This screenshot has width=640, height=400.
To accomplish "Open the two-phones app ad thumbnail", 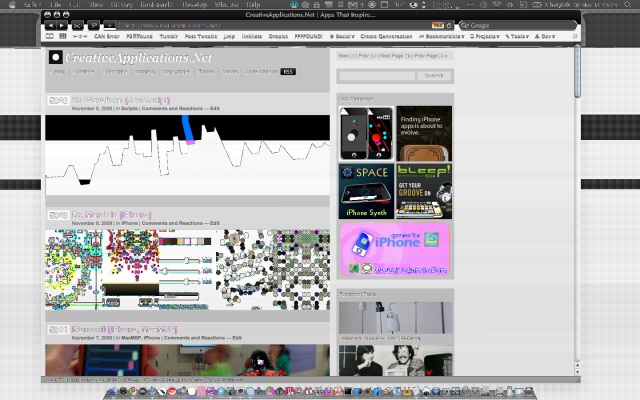I will pyautogui.click(x=366, y=133).
